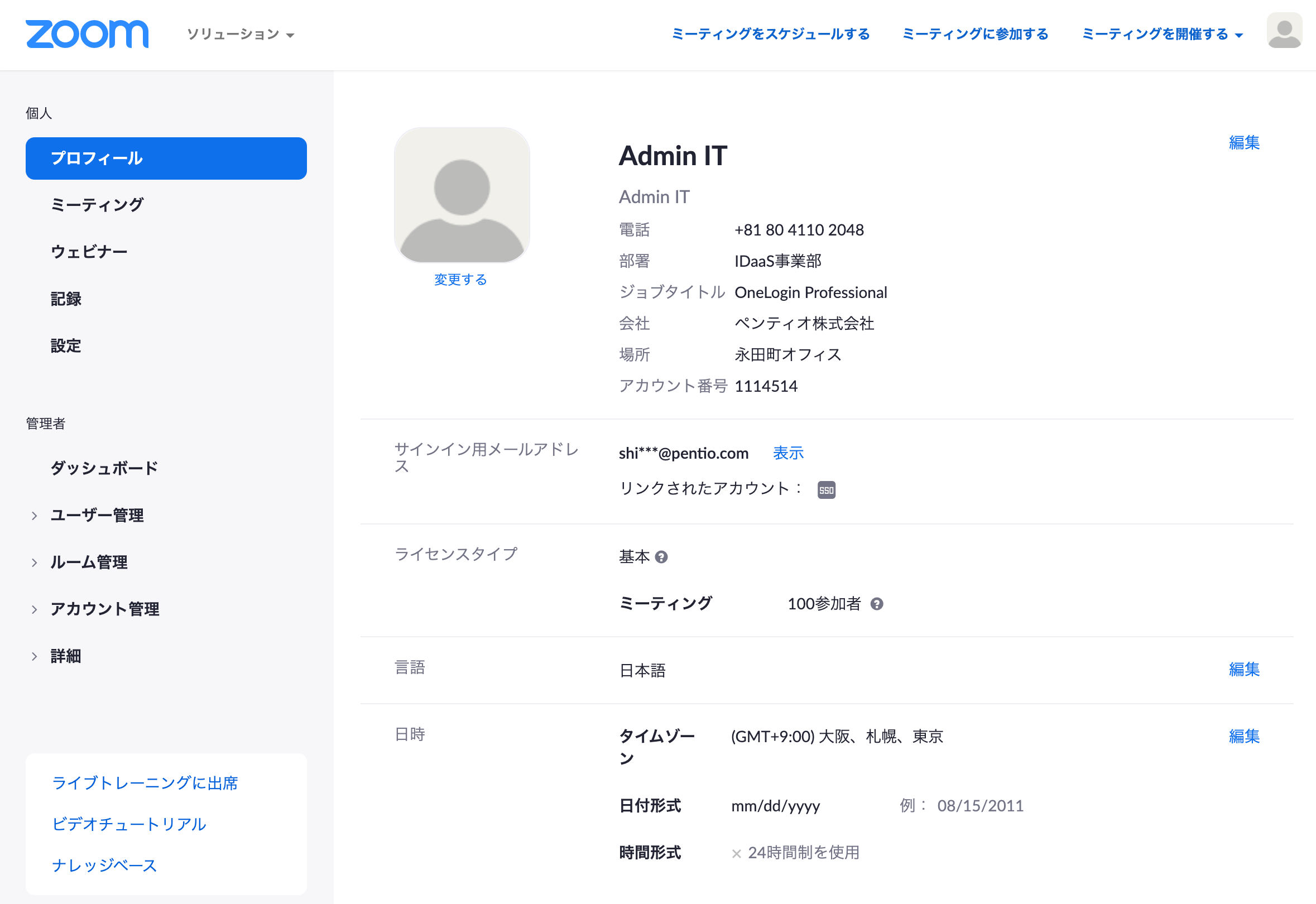Open ウェビナー in the sidebar
The image size is (1316, 904).
click(89, 252)
